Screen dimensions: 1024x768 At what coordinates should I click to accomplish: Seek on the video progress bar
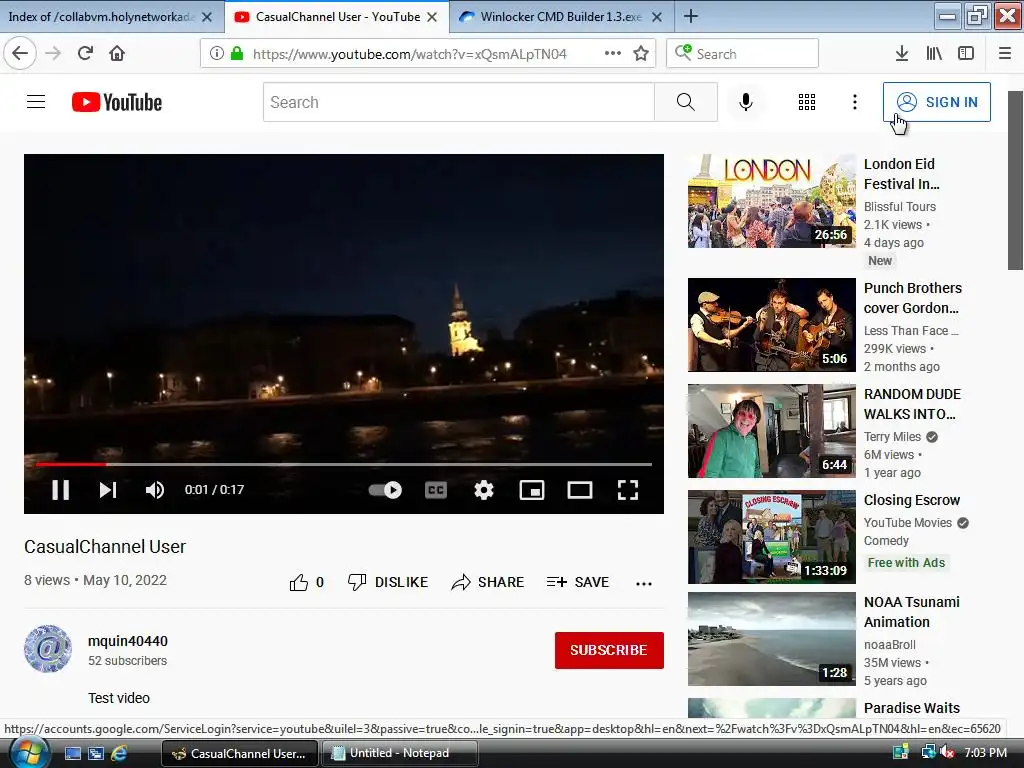coord(344,464)
